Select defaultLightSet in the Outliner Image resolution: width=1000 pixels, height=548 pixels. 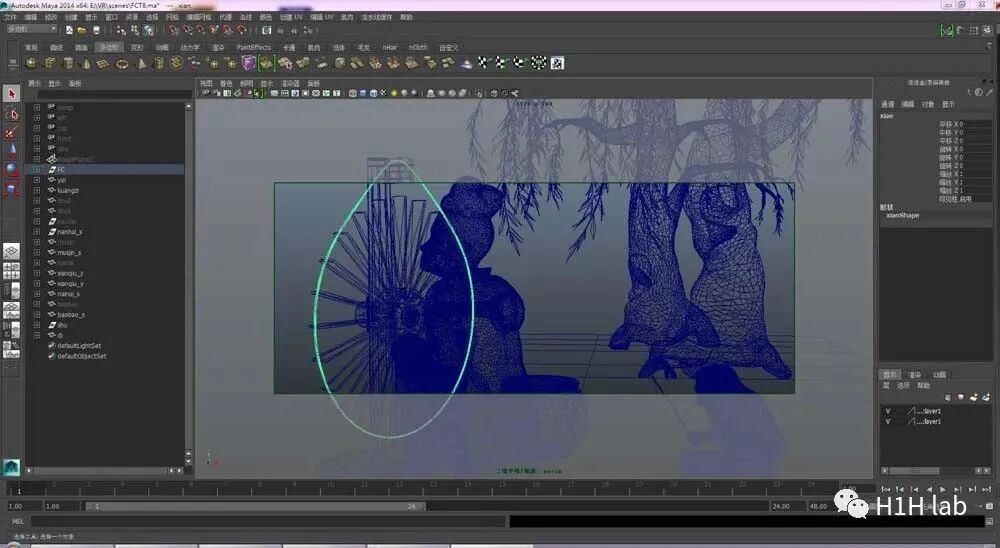point(79,346)
